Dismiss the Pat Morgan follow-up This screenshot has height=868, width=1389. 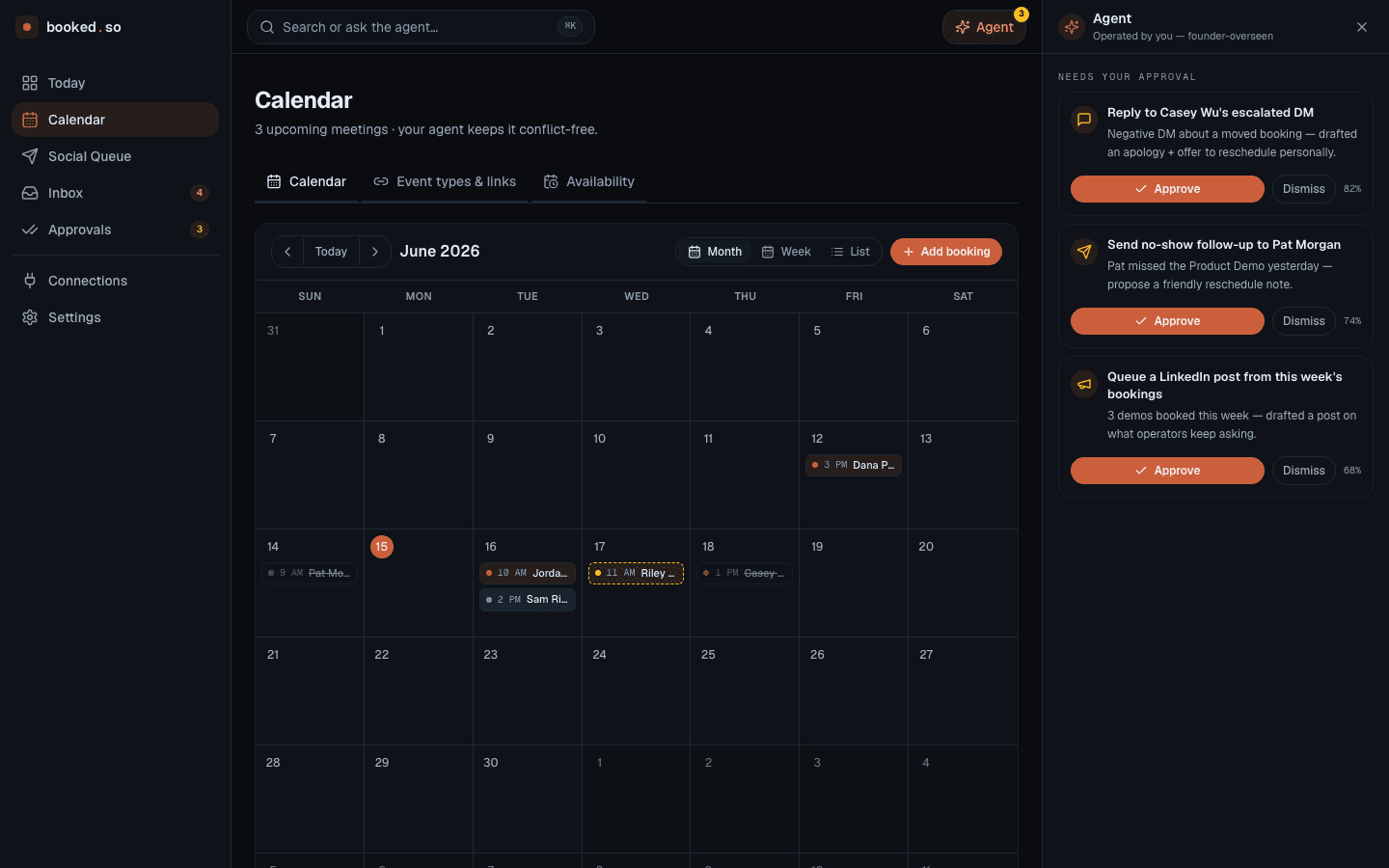click(1304, 321)
